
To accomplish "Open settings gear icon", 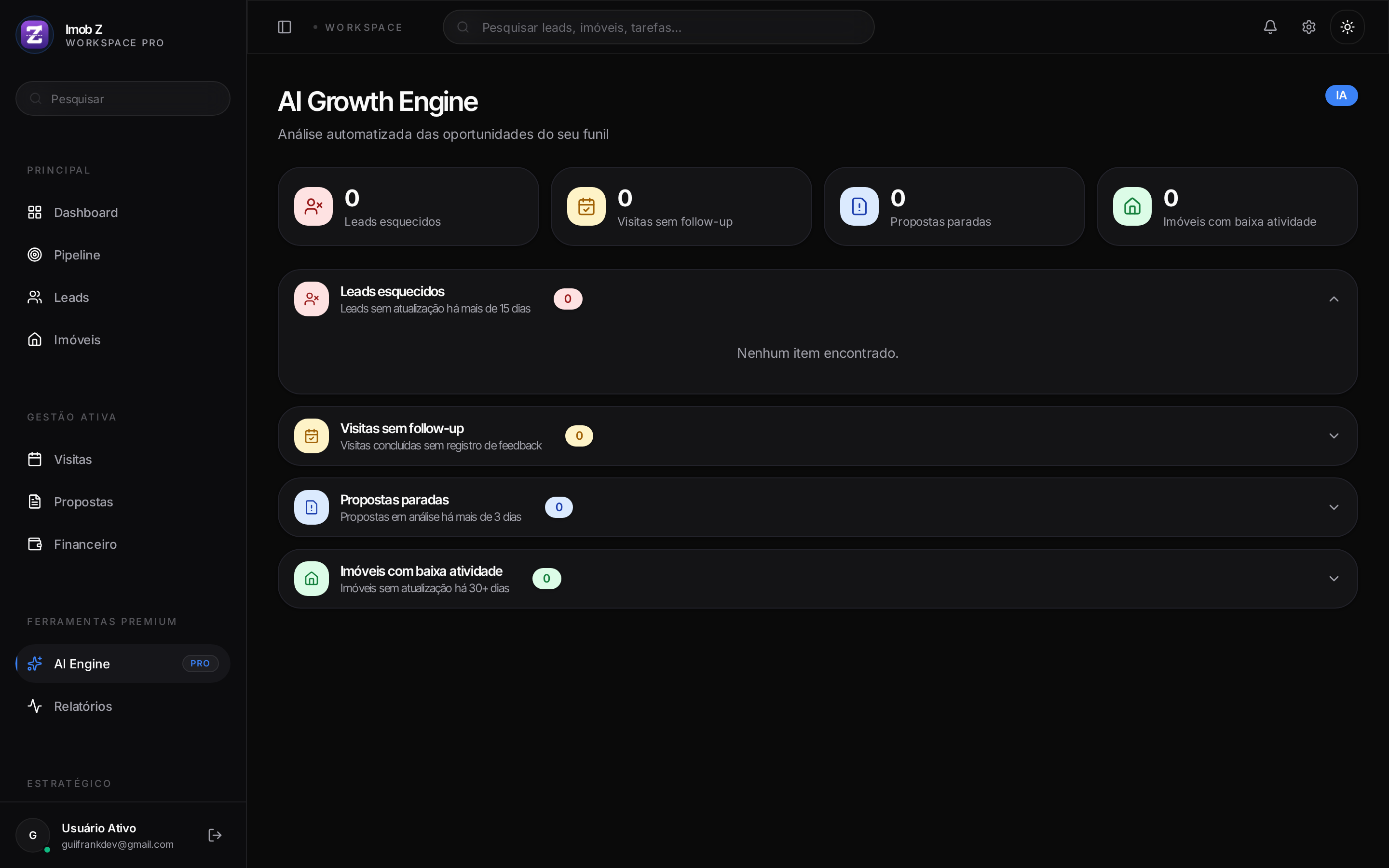I will click(1308, 27).
